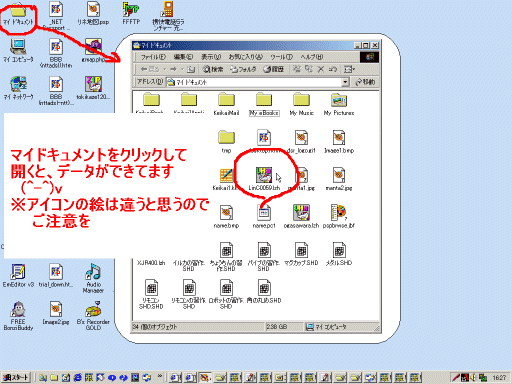Open the My Pictures folder
Screen dimensions: 512x384
point(339,105)
